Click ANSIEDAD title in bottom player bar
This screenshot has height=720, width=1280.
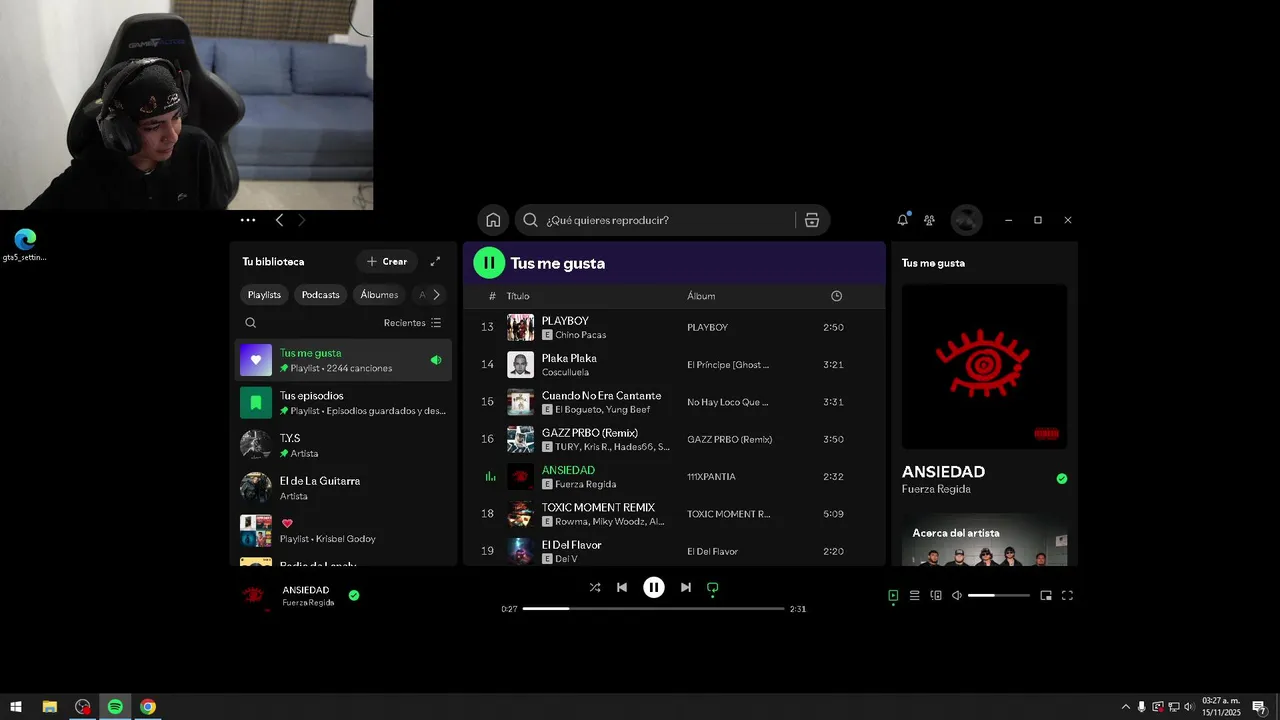click(305, 590)
